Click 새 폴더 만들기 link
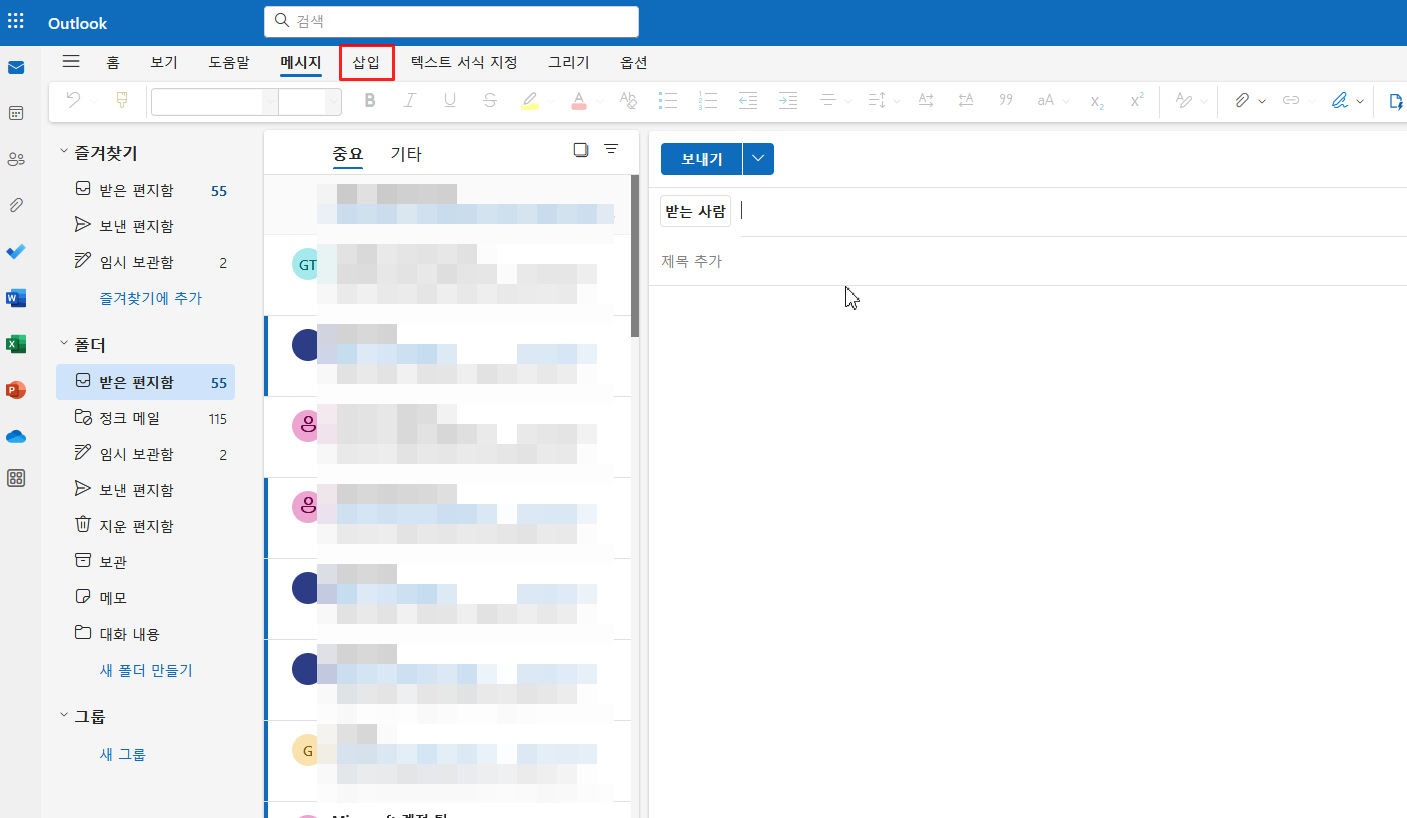1407x818 pixels. point(146,670)
